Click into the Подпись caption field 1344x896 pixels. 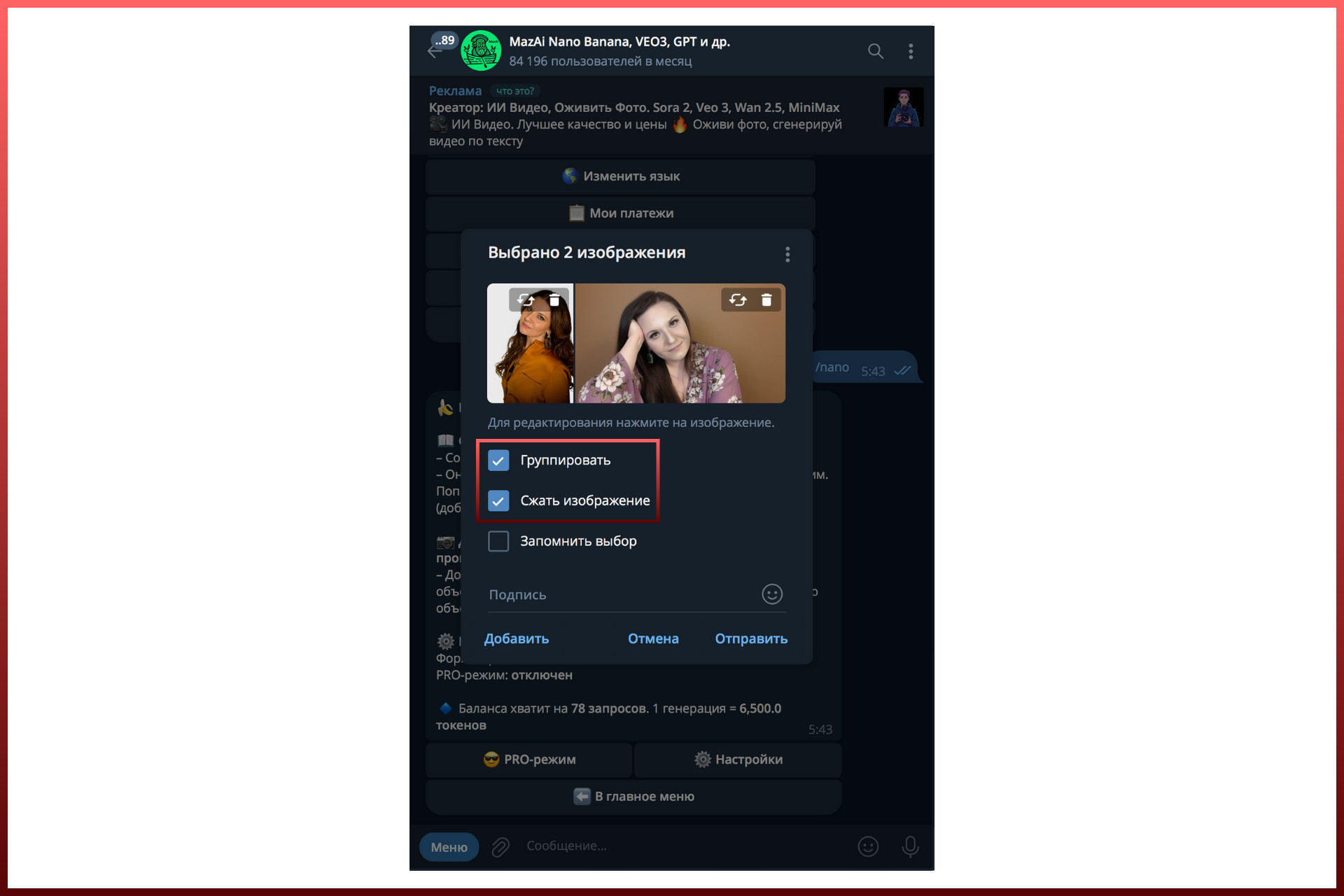click(x=616, y=595)
